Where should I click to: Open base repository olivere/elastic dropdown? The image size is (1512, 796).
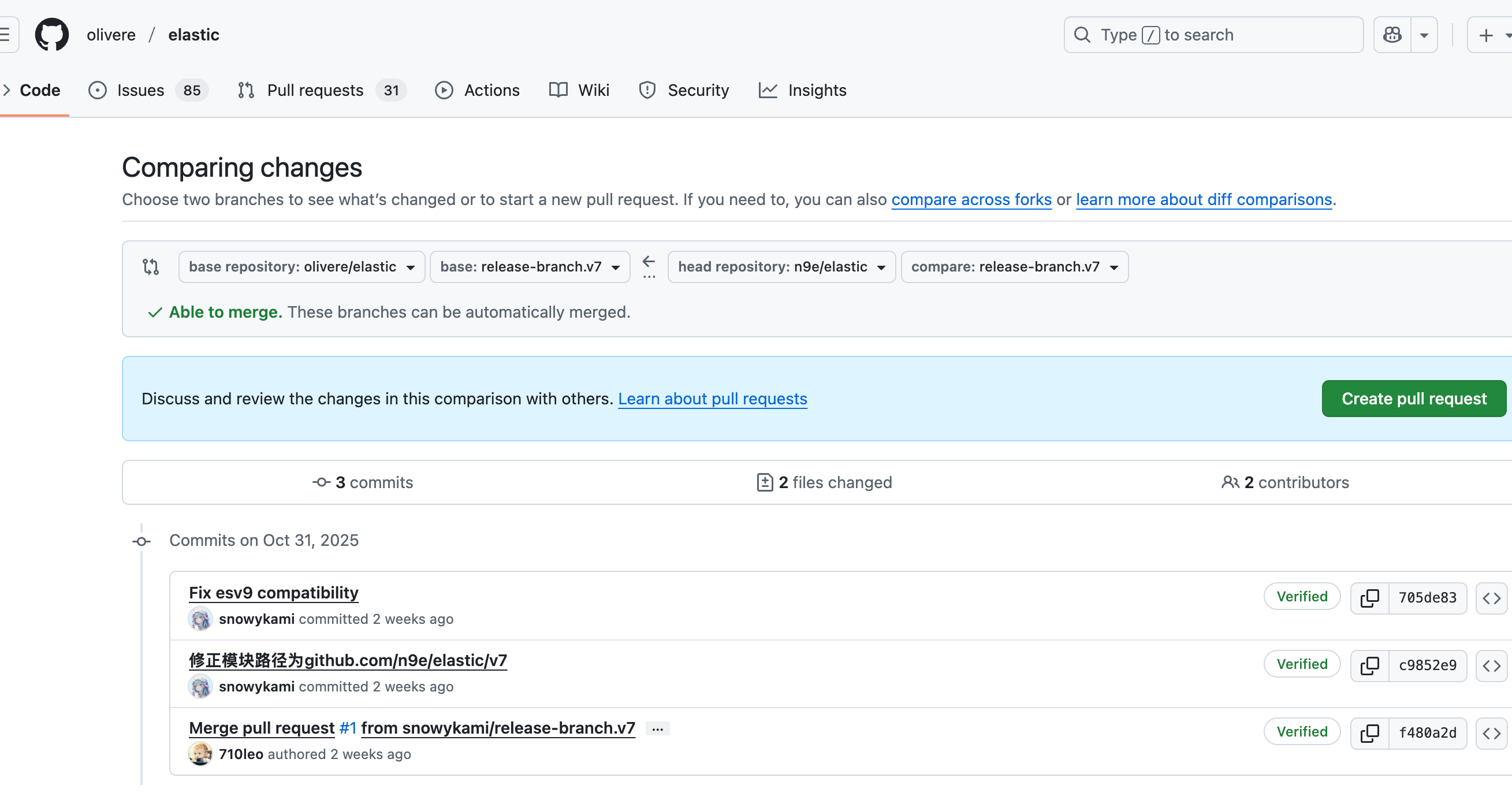(x=301, y=266)
